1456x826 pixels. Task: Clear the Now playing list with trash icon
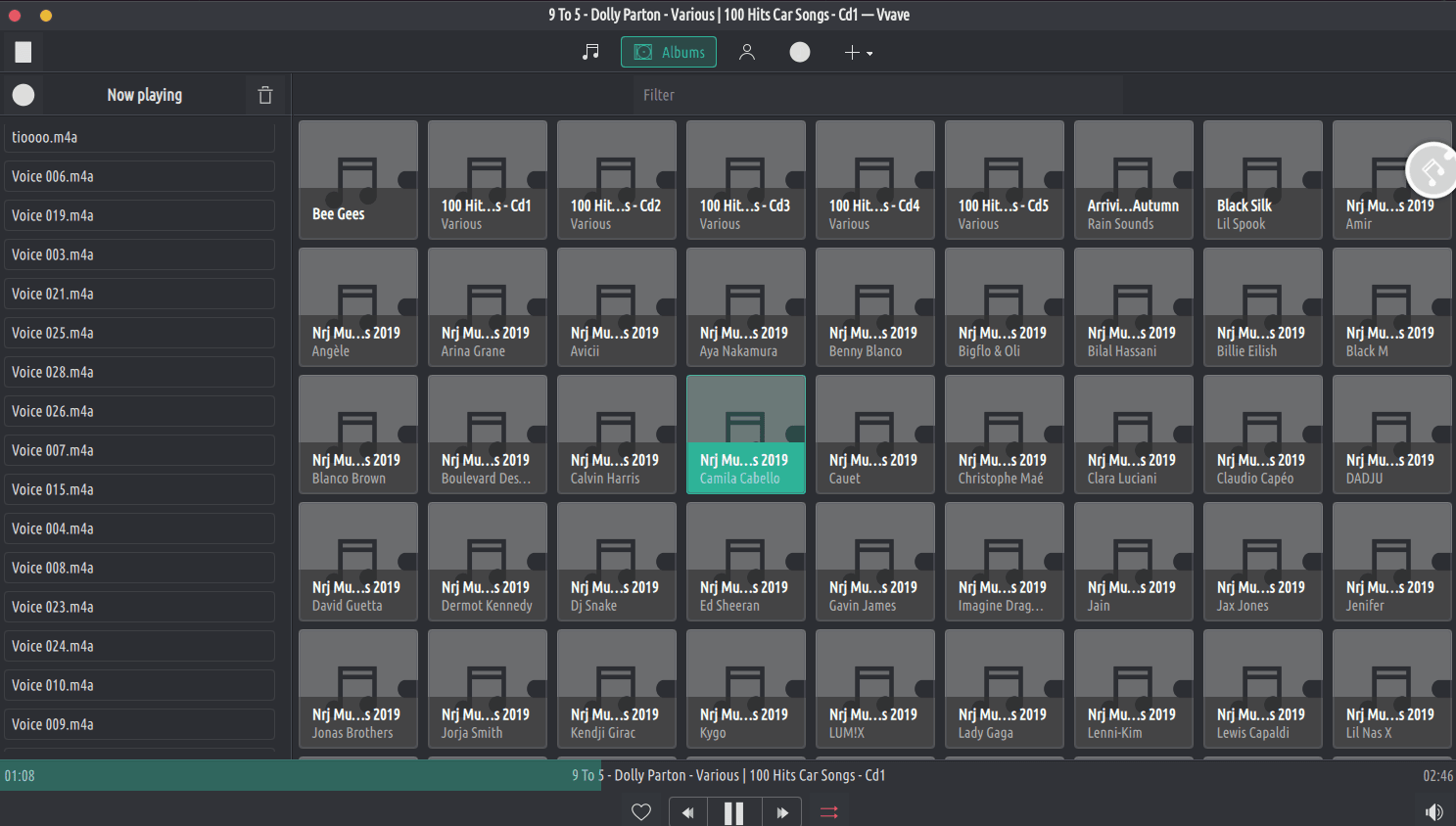point(265,95)
